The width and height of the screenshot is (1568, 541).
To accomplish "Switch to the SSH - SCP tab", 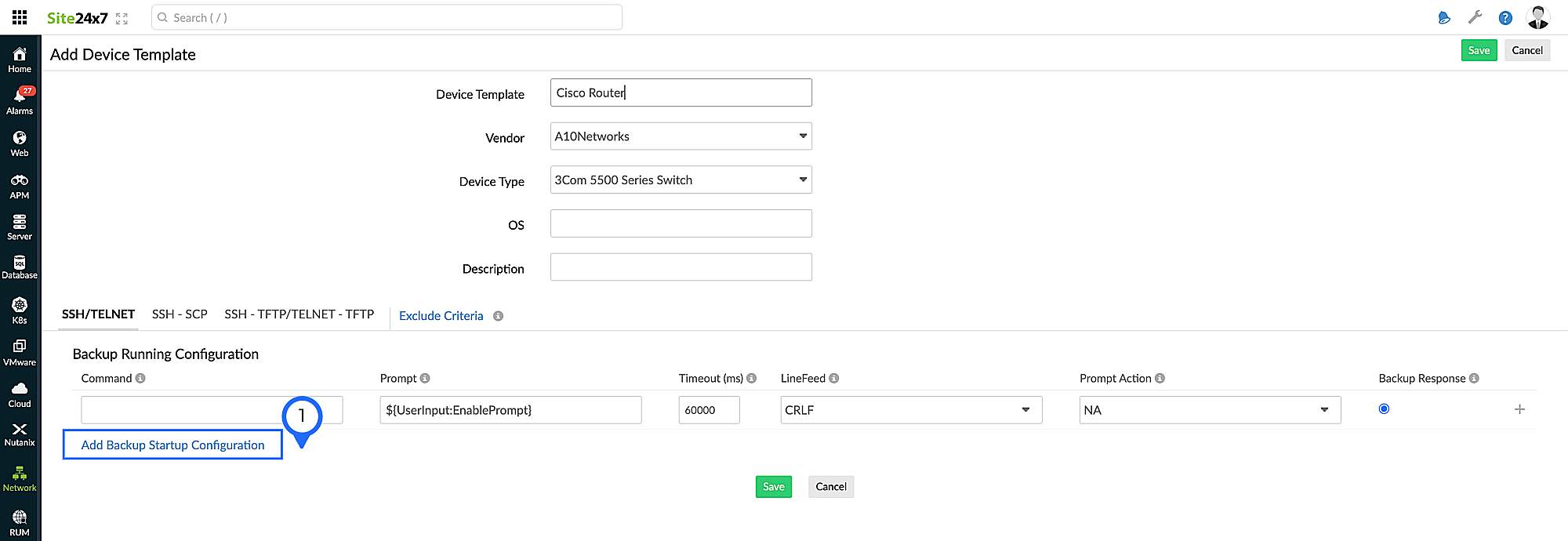I will [180, 314].
